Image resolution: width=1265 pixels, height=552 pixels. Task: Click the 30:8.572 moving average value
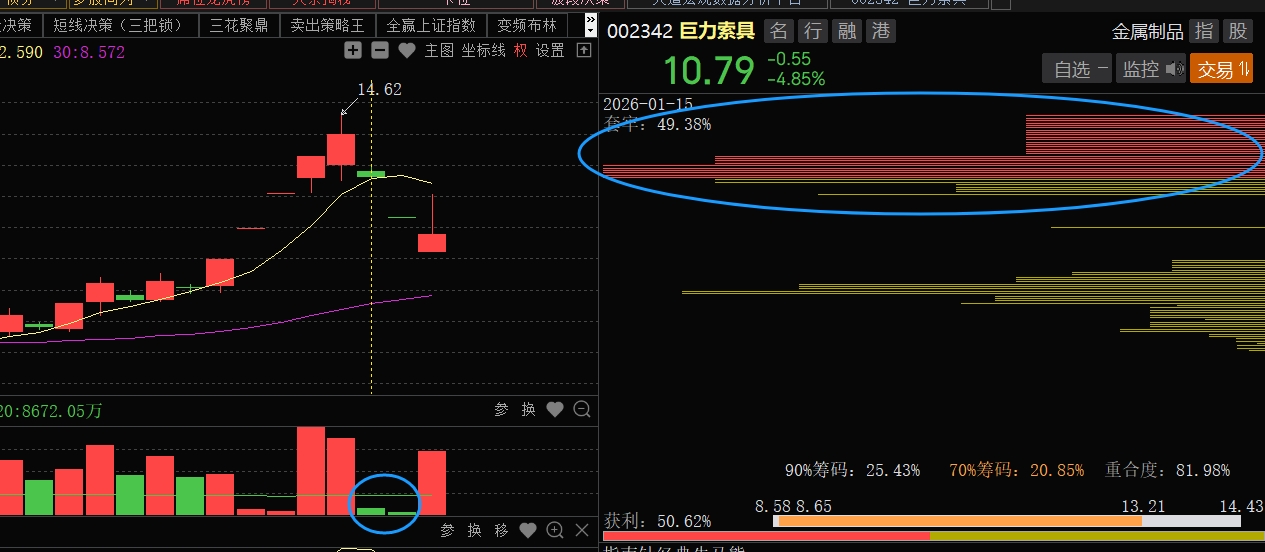[88, 51]
